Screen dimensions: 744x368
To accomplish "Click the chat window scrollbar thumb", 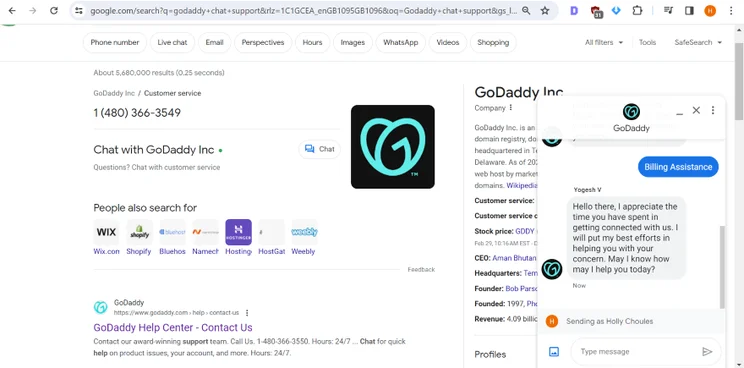I will [x=722, y=267].
